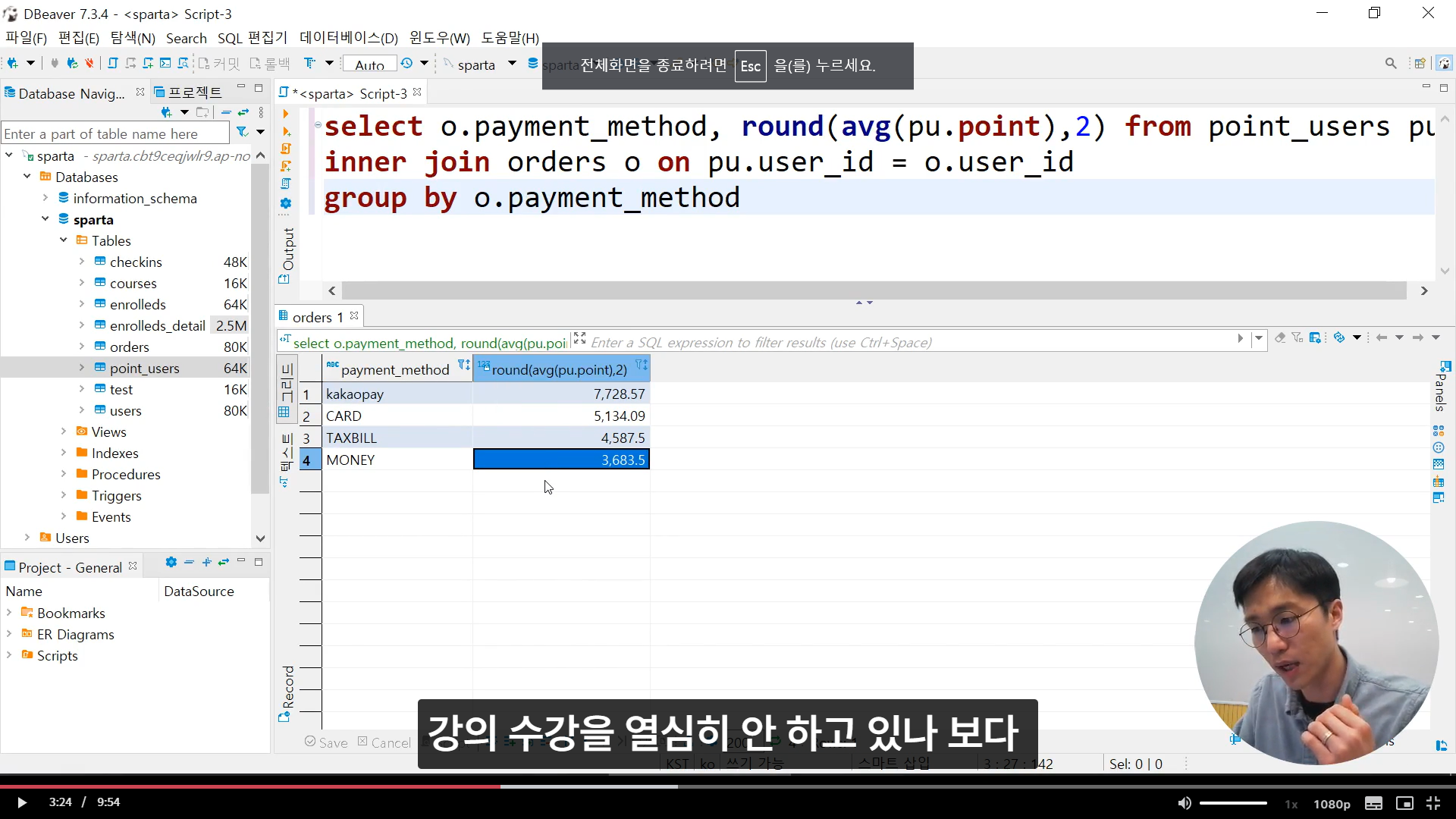
Task: Click the navigator filter funnel icon
Action: (242, 133)
